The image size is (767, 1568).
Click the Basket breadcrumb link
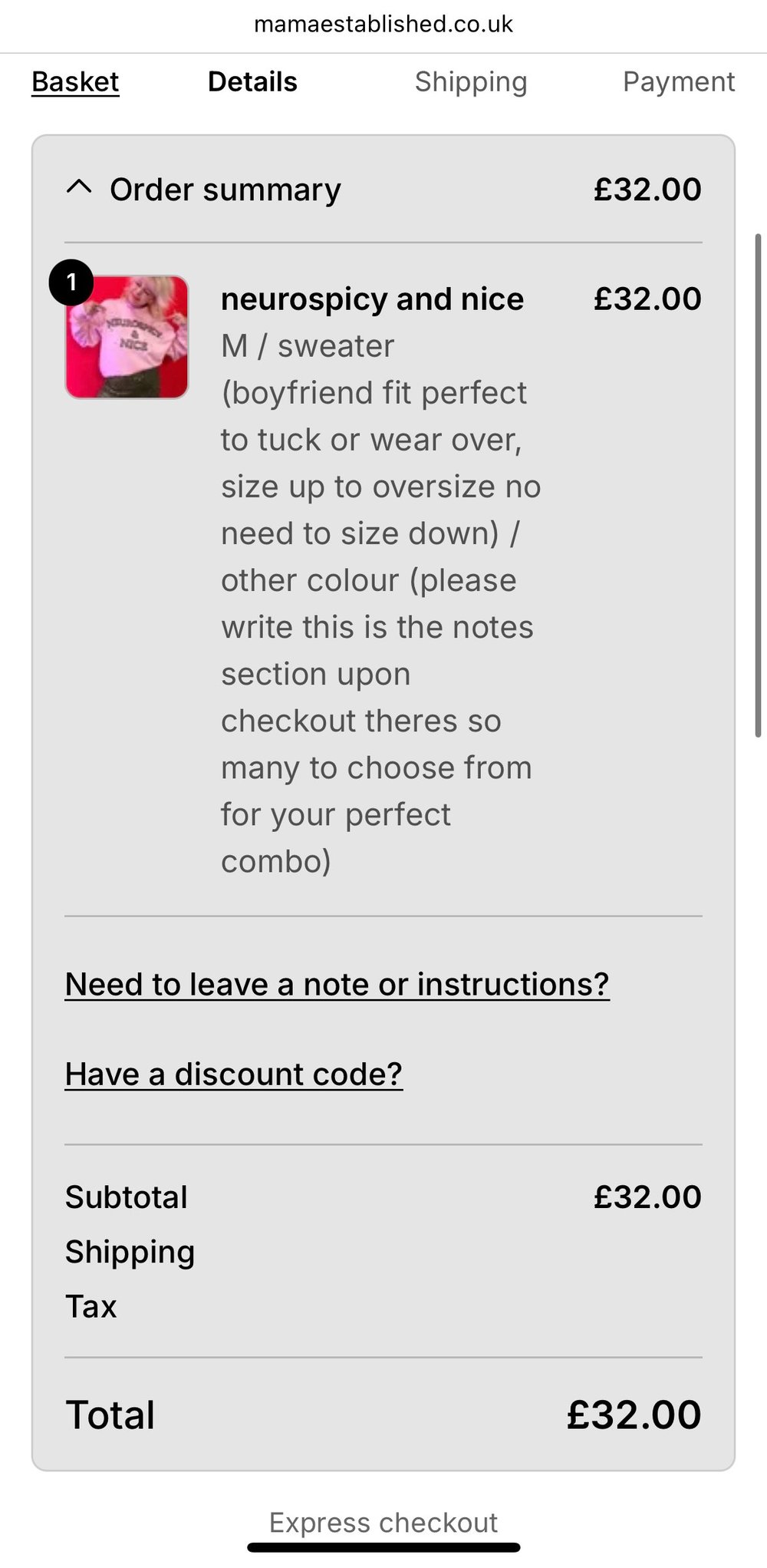tap(75, 82)
